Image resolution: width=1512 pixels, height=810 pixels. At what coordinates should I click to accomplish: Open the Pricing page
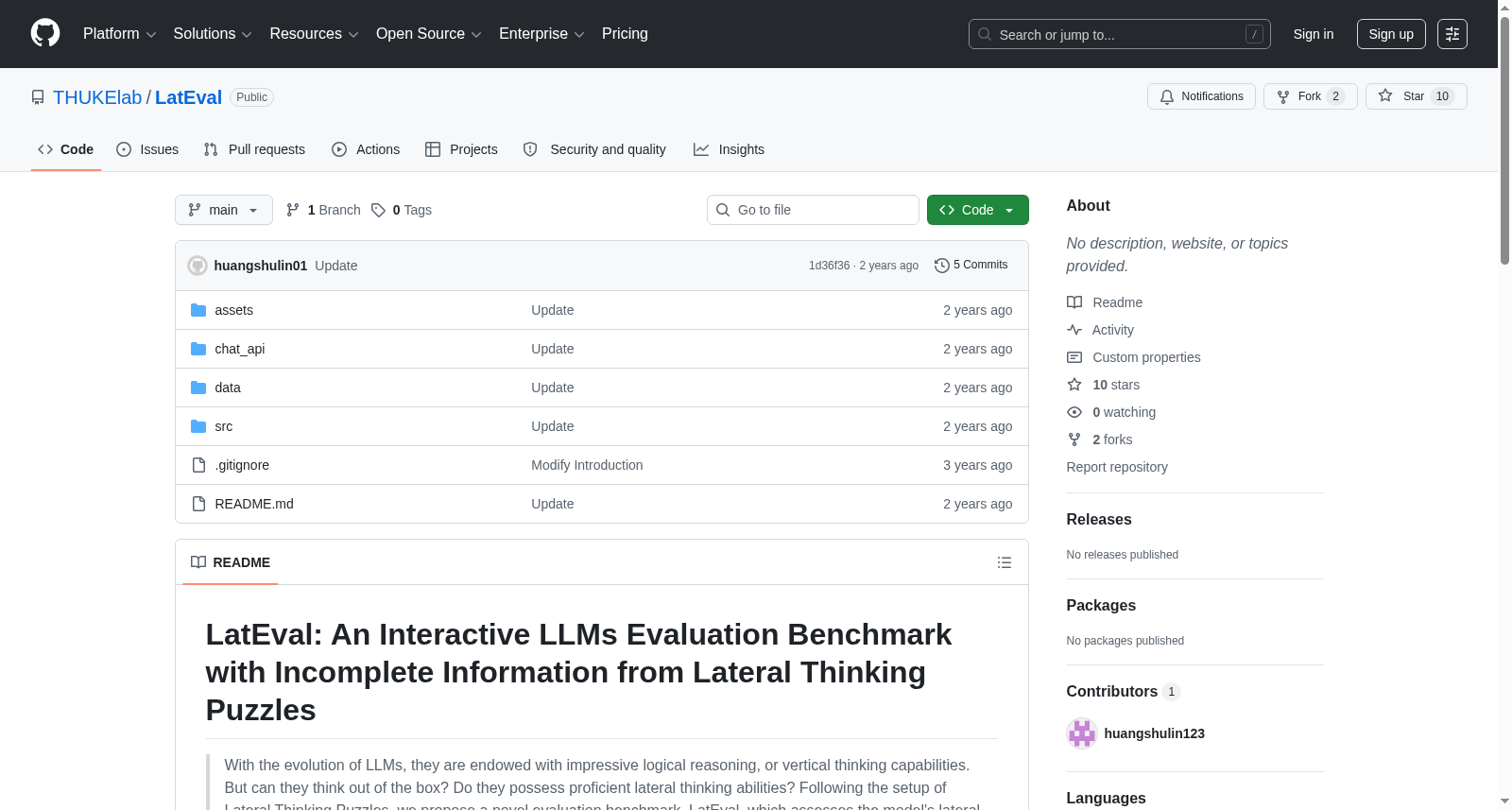[x=625, y=34]
